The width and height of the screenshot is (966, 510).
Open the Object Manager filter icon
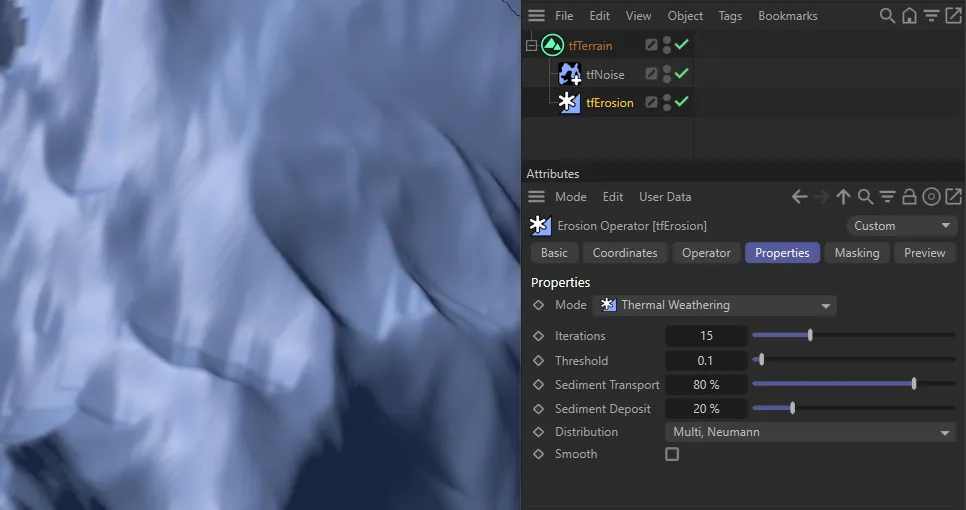[932, 16]
